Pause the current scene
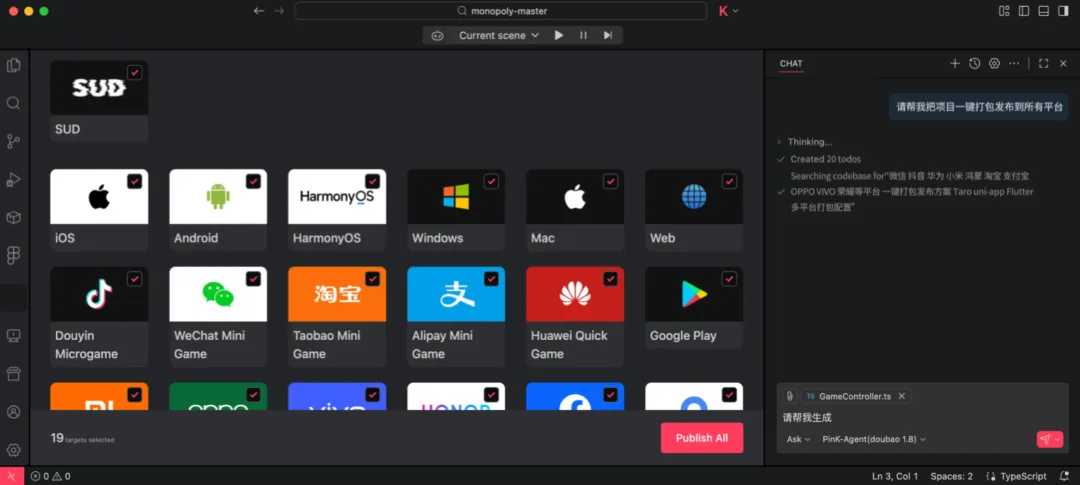 tap(583, 35)
